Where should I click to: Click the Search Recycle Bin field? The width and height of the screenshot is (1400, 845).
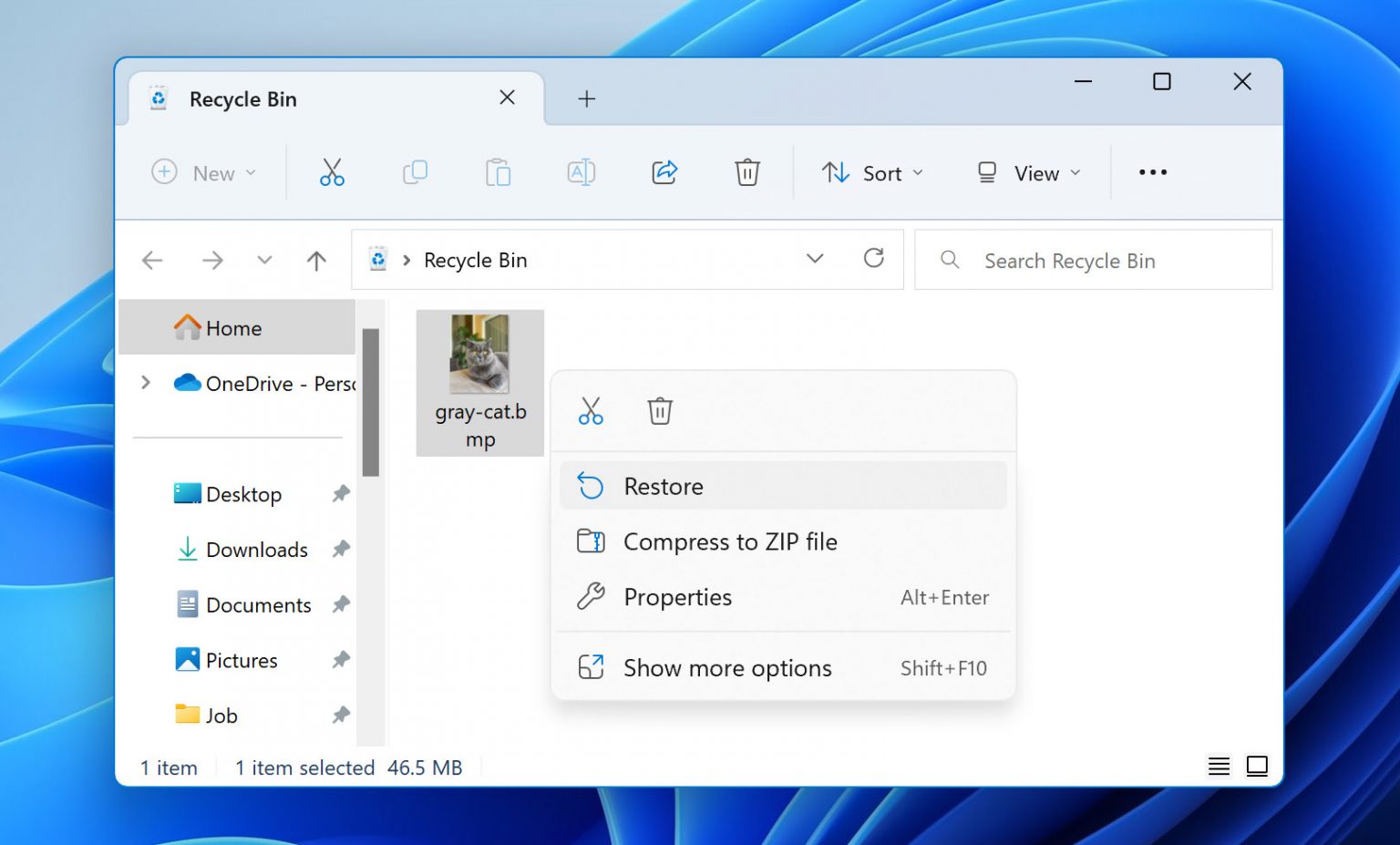point(1094,261)
